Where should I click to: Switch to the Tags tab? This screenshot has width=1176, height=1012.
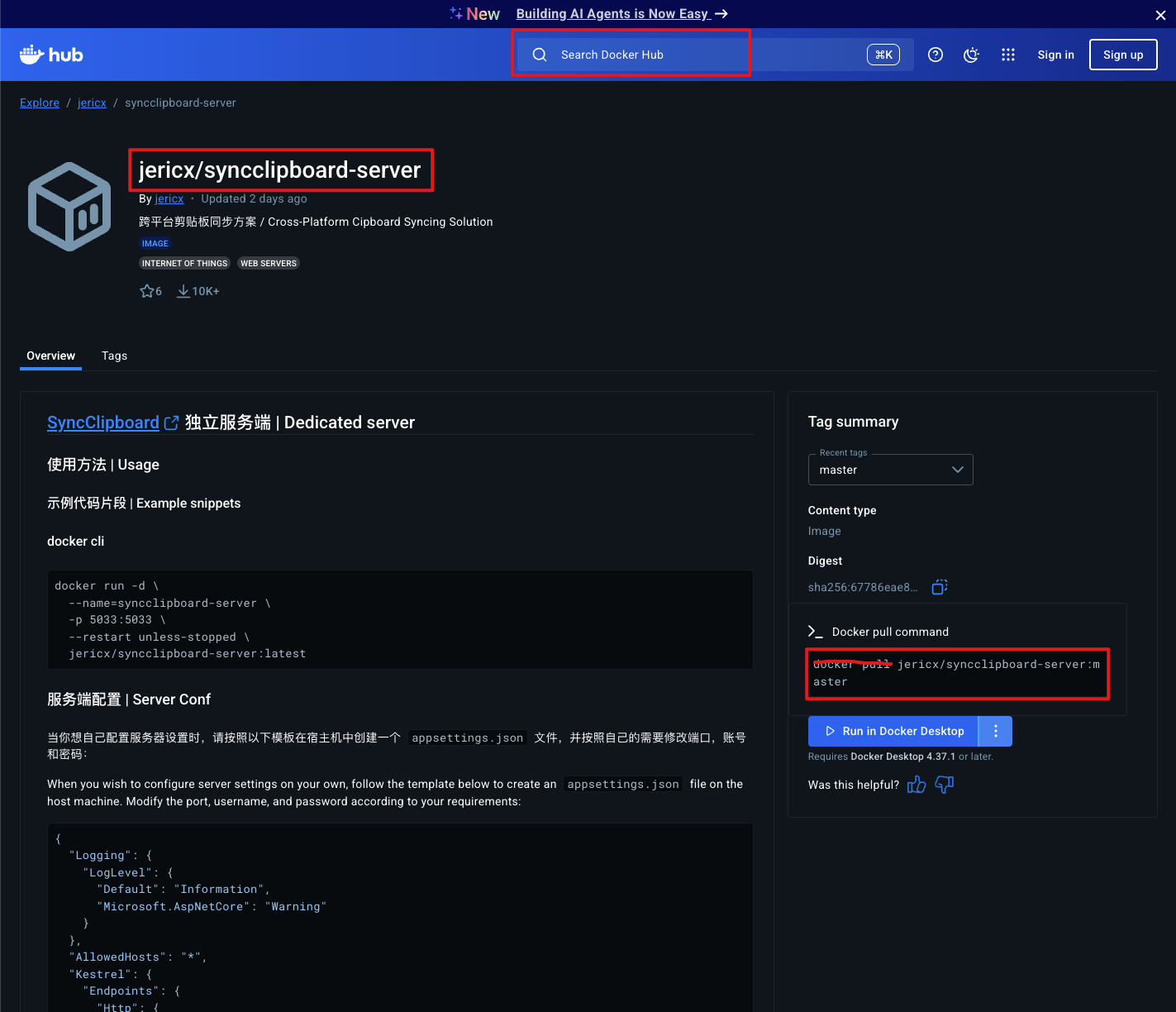coord(114,356)
